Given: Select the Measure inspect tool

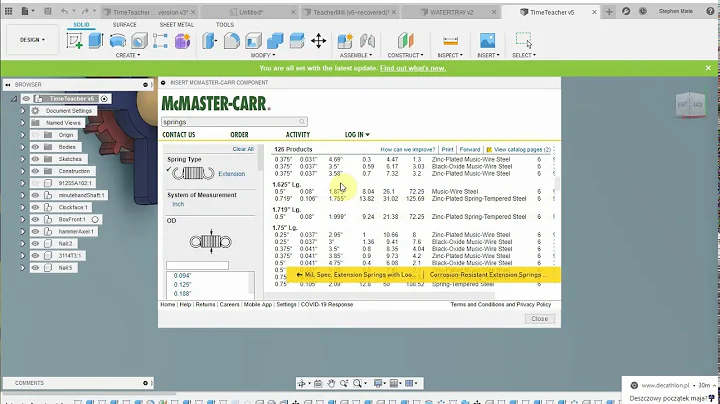Looking at the screenshot, I should 450,41.
